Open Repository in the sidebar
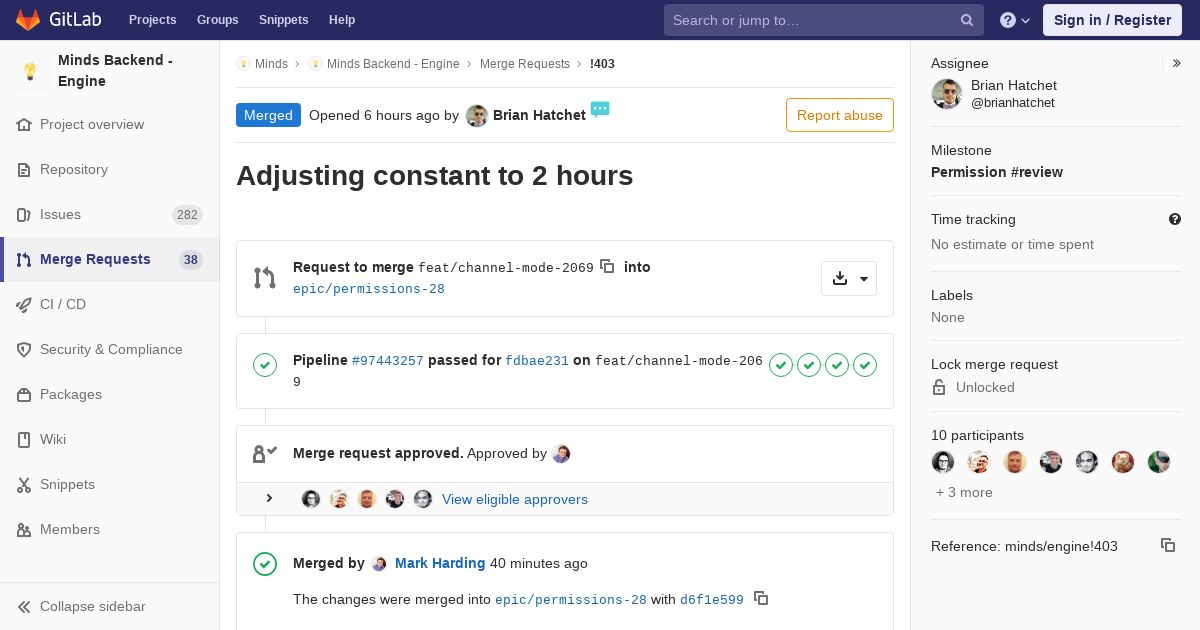This screenshot has height=630, width=1200. tap(74, 170)
